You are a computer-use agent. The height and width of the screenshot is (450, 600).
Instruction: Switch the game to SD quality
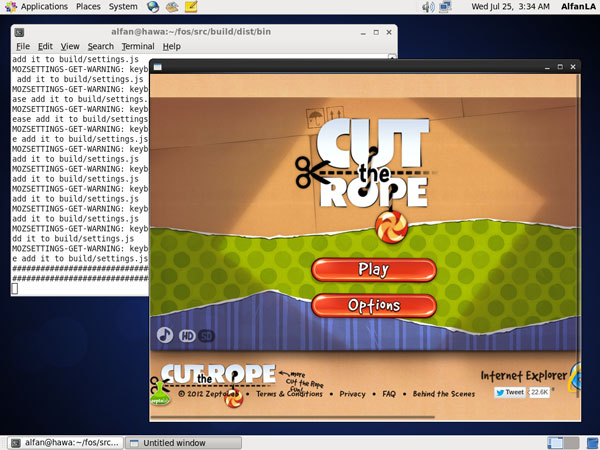tap(206, 336)
